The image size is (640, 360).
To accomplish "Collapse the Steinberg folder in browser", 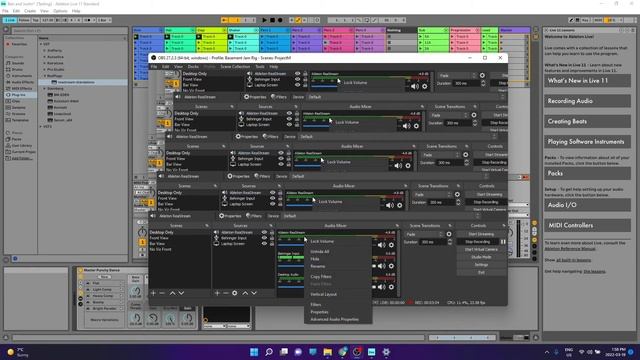I will [x=44, y=88].
